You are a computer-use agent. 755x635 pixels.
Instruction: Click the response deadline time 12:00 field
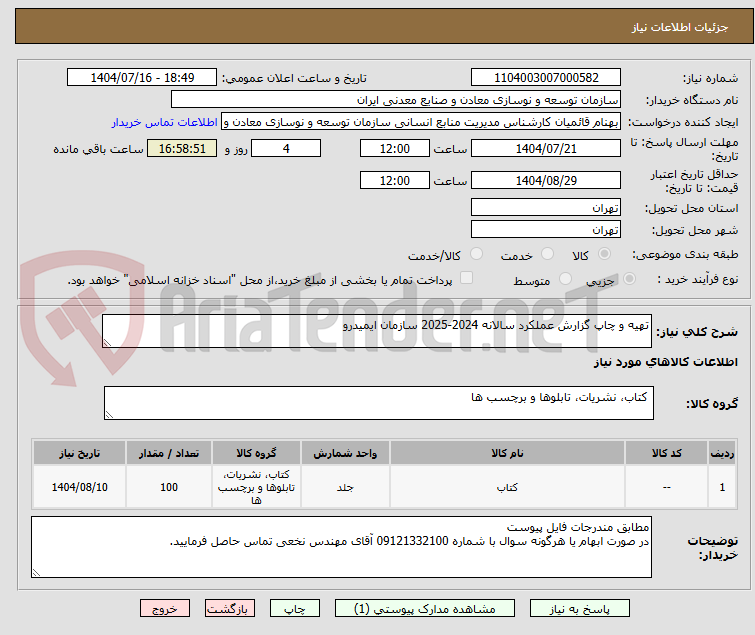click(x=395, y=148)
